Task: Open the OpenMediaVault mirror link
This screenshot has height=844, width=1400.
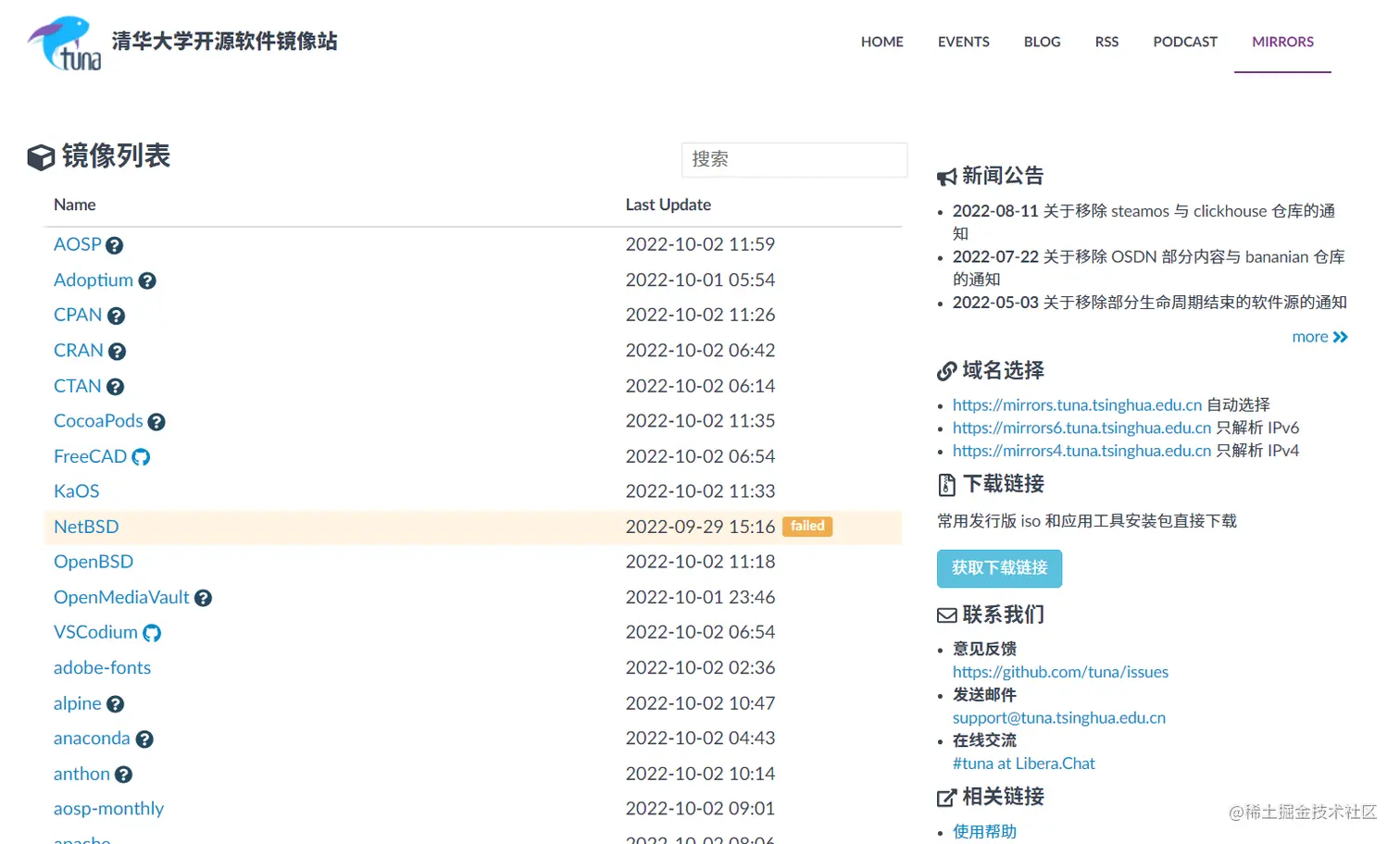Action: (121, 597)
